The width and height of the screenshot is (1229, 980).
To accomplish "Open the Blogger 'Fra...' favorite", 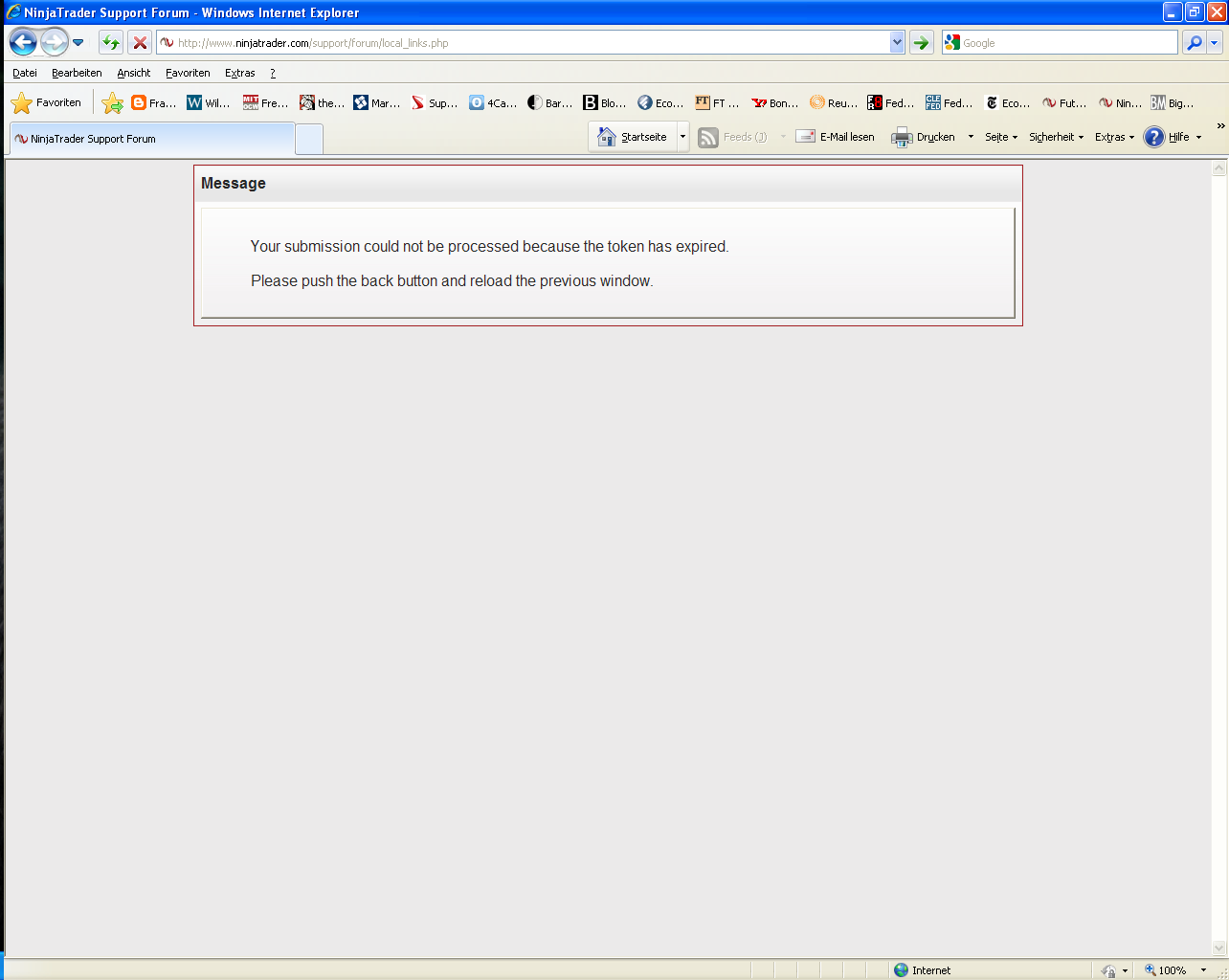I will point(154,102).
